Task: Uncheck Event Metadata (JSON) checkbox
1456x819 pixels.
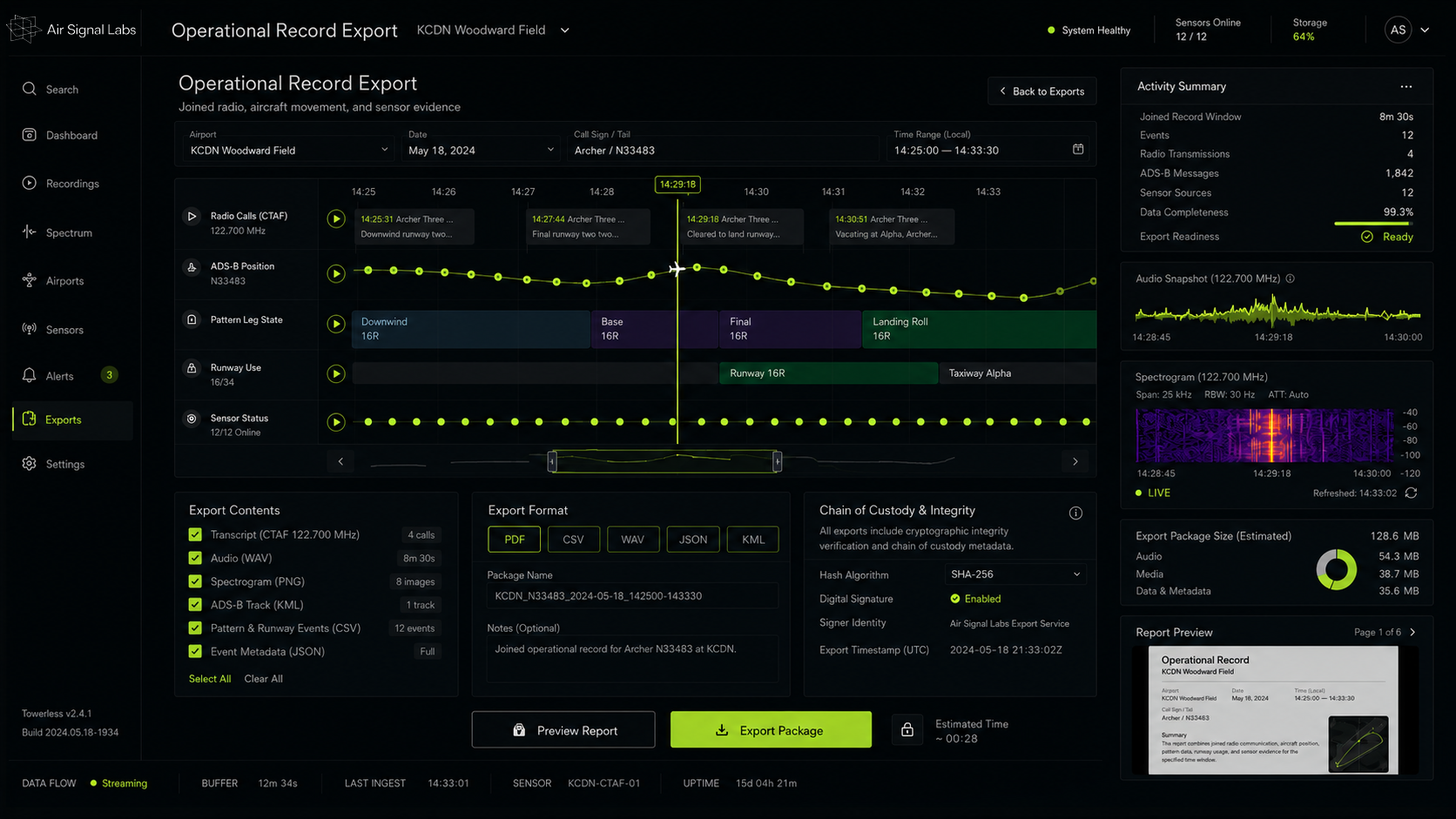Action: pos(195,651)
